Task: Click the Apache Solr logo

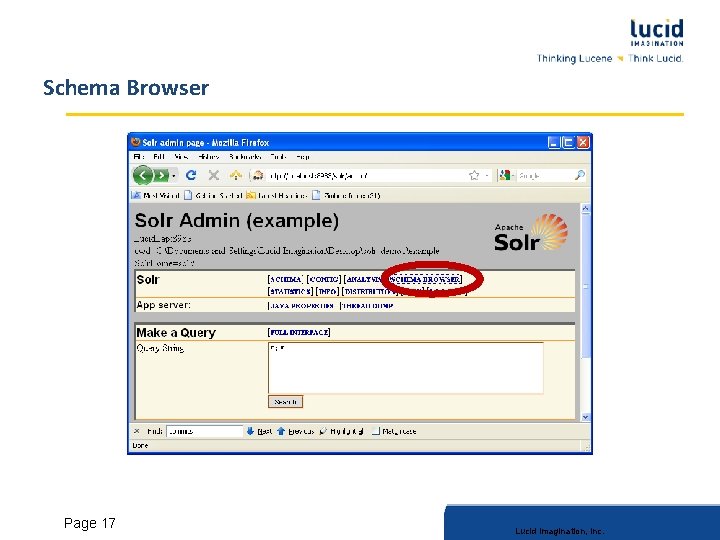Action: (531, 233)
